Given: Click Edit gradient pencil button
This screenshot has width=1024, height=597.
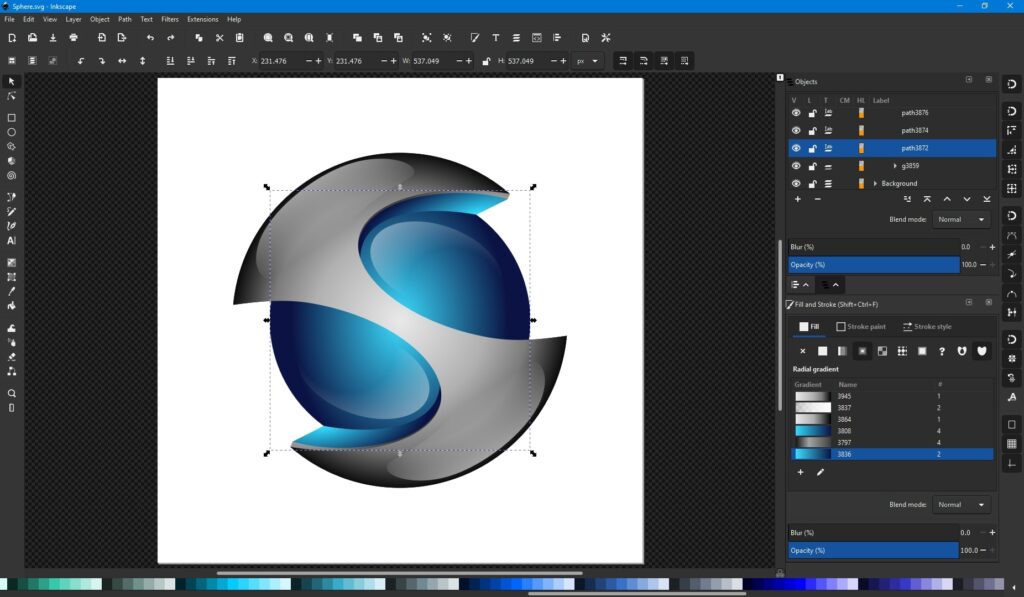Looking at the screenshot, I should (x=820, y=472).
